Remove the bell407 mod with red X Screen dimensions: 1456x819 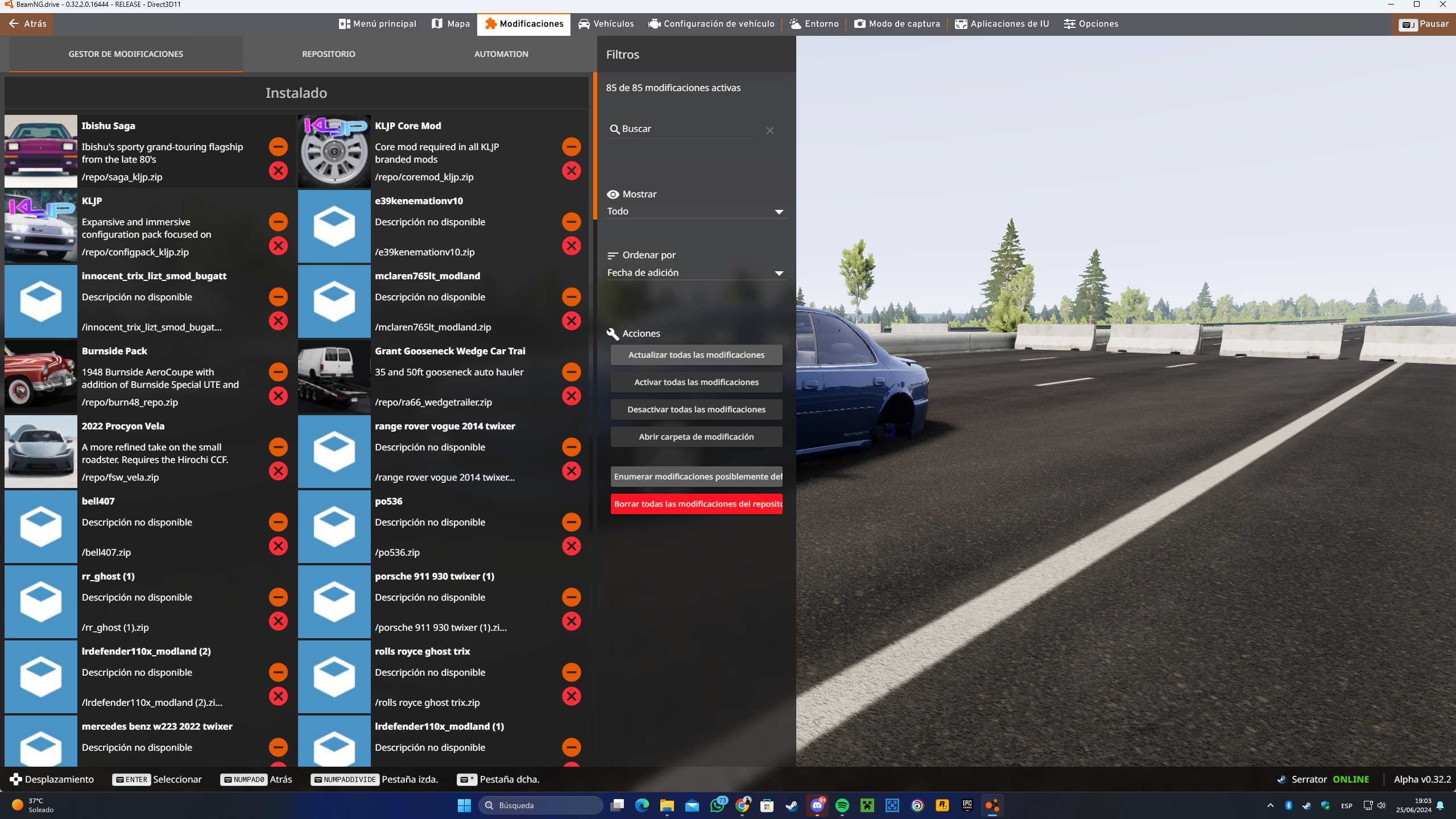point(278,546)
